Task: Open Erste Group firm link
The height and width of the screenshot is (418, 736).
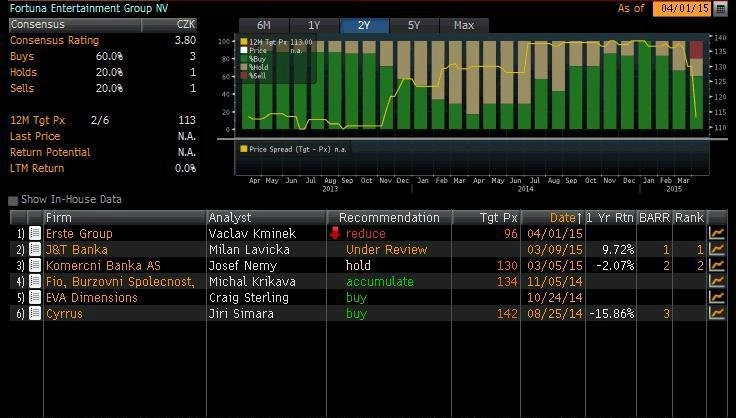Action: pos(79,233)
